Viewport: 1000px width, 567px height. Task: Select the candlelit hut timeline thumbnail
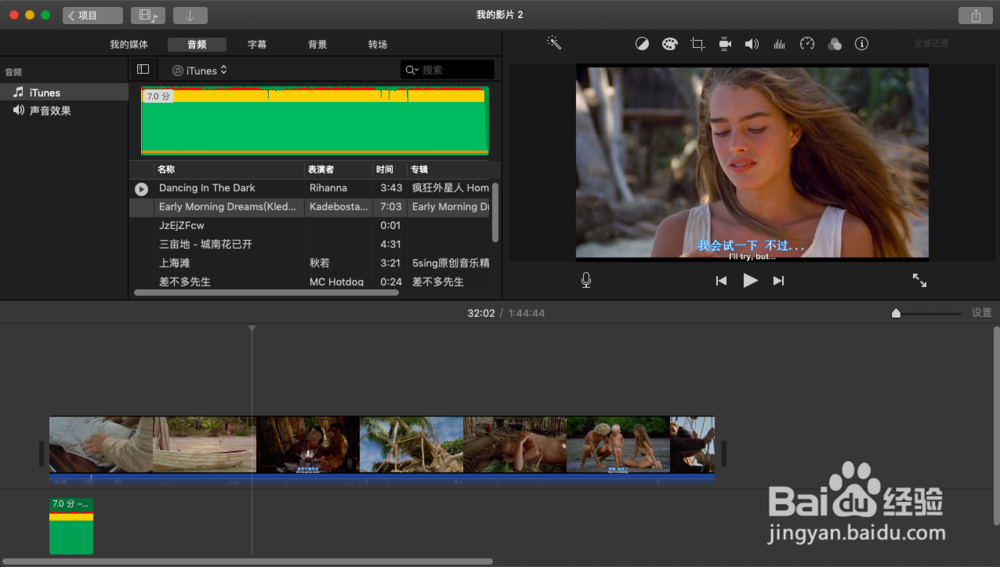coord(308,445)
